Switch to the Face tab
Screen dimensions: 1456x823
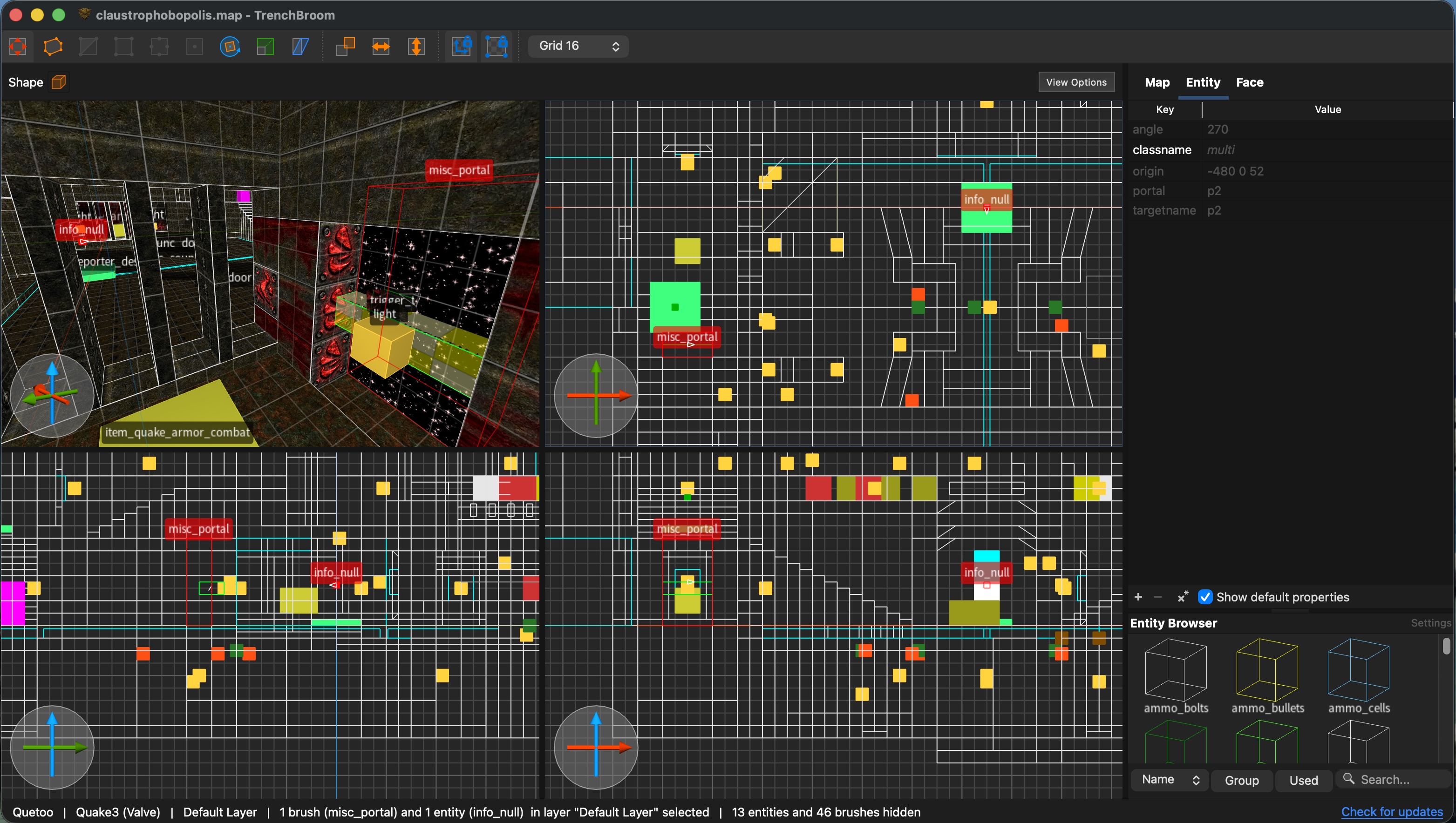pyautogui.click(x=1250, y=82)
